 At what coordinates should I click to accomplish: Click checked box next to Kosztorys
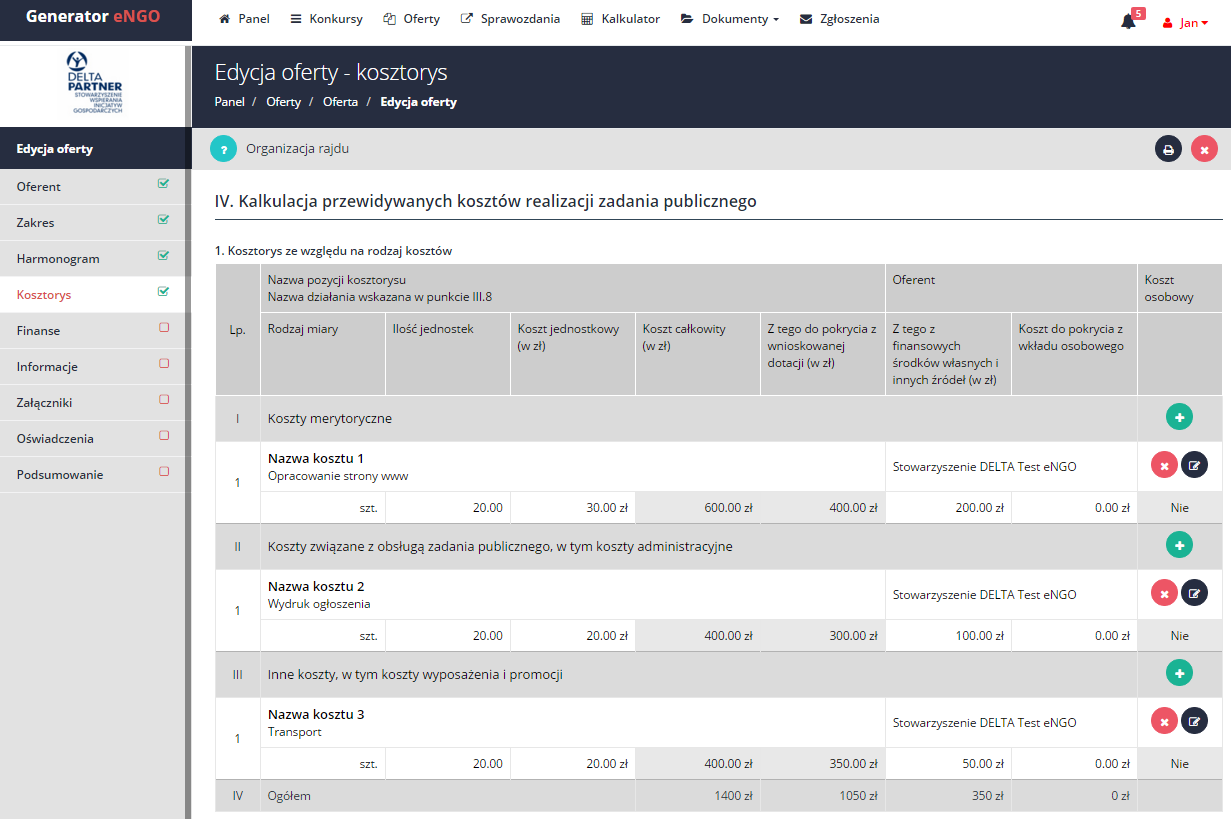164,292
